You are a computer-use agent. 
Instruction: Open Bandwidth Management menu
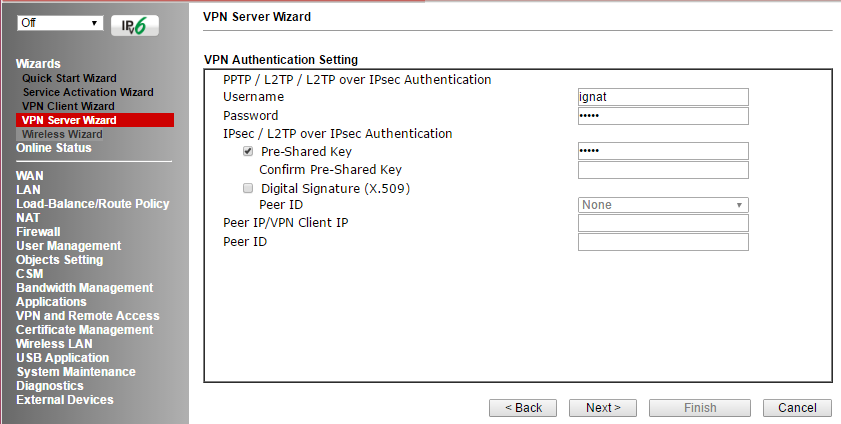(x=85, y=288)
